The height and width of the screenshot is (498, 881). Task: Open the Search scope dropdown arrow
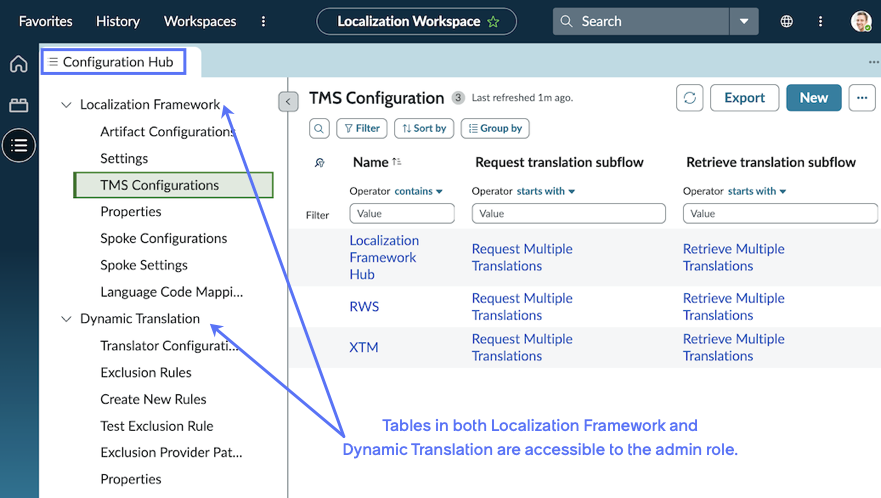(x=744, y=21)
